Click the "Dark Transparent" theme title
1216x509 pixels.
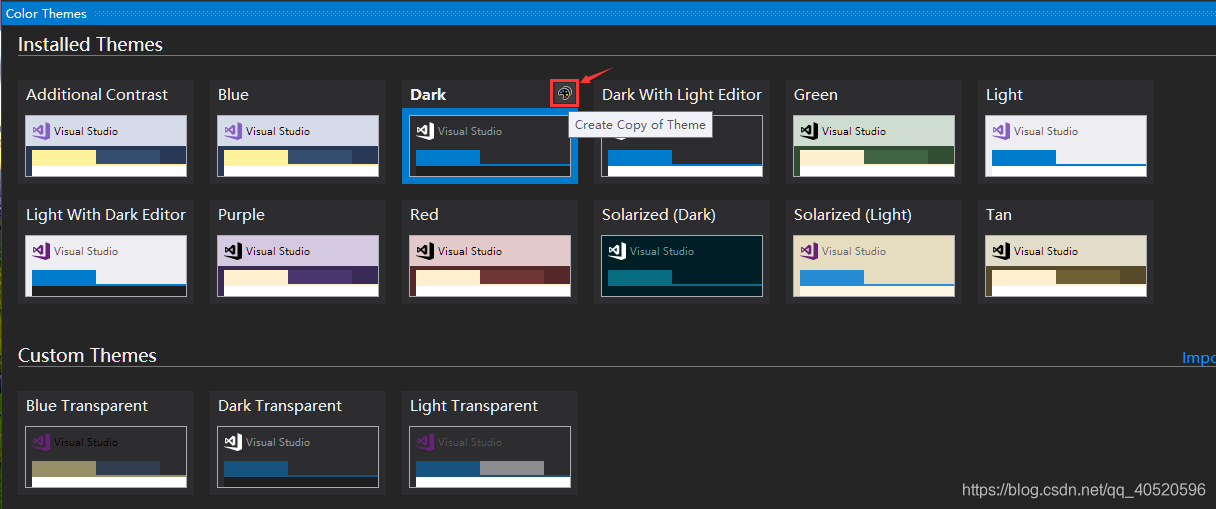point(280,406)
